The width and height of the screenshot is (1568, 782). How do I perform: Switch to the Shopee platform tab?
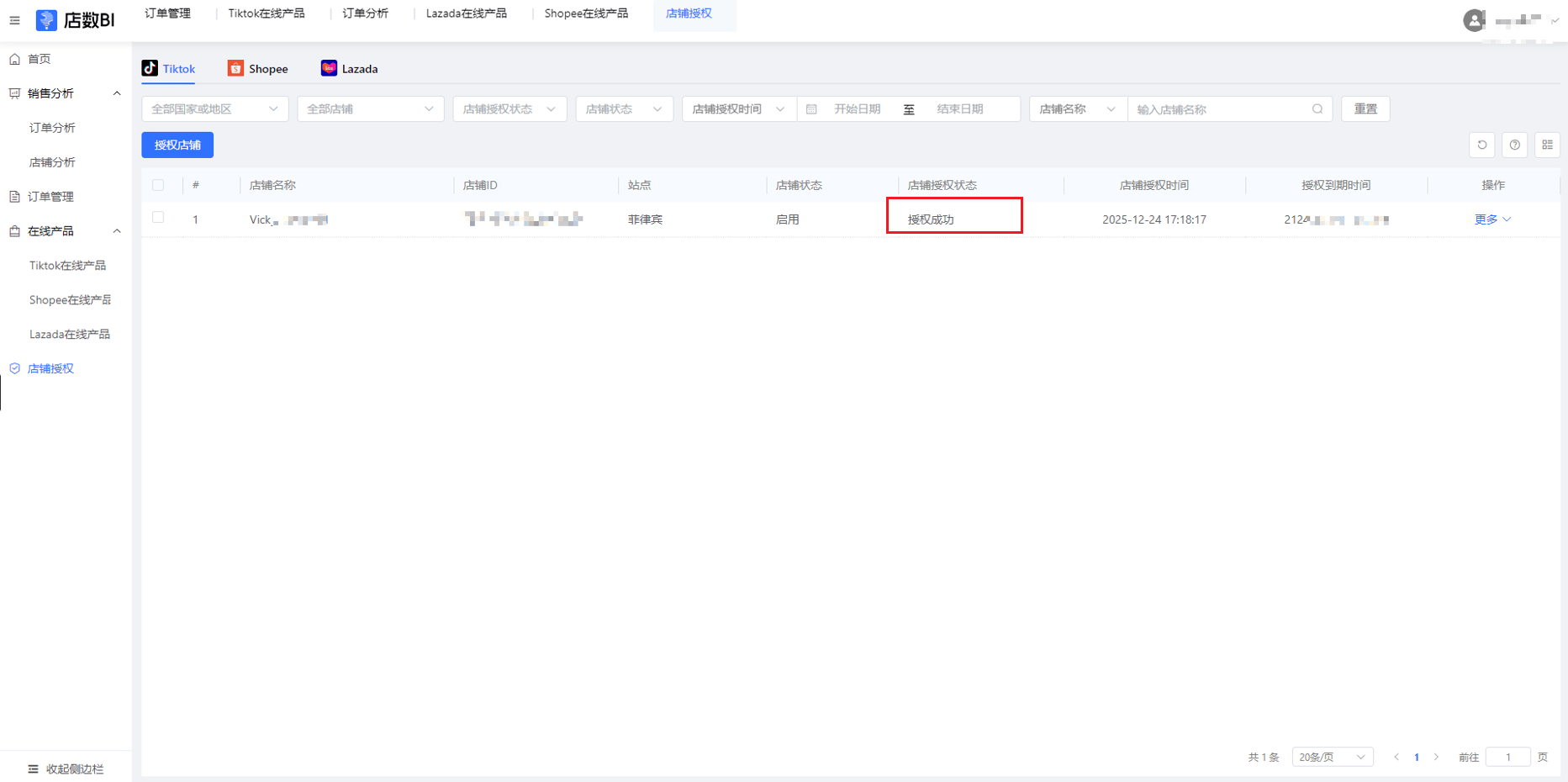pos(258,69)
